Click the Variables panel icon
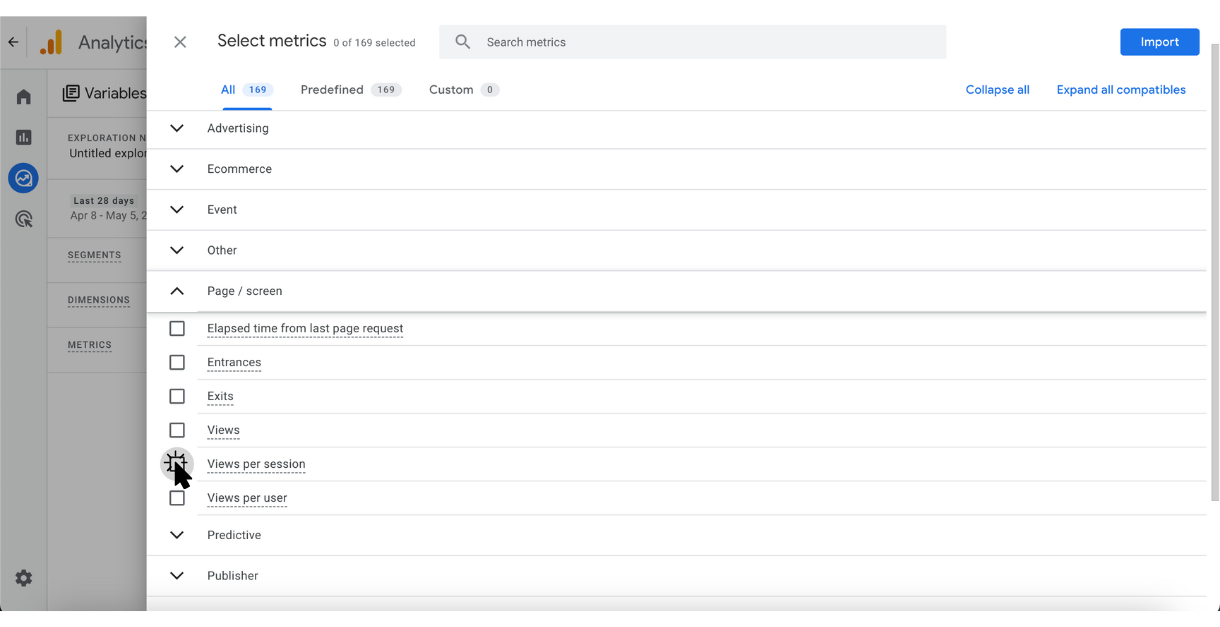This screenshot has height=627, width=1220. pos(70,92)
